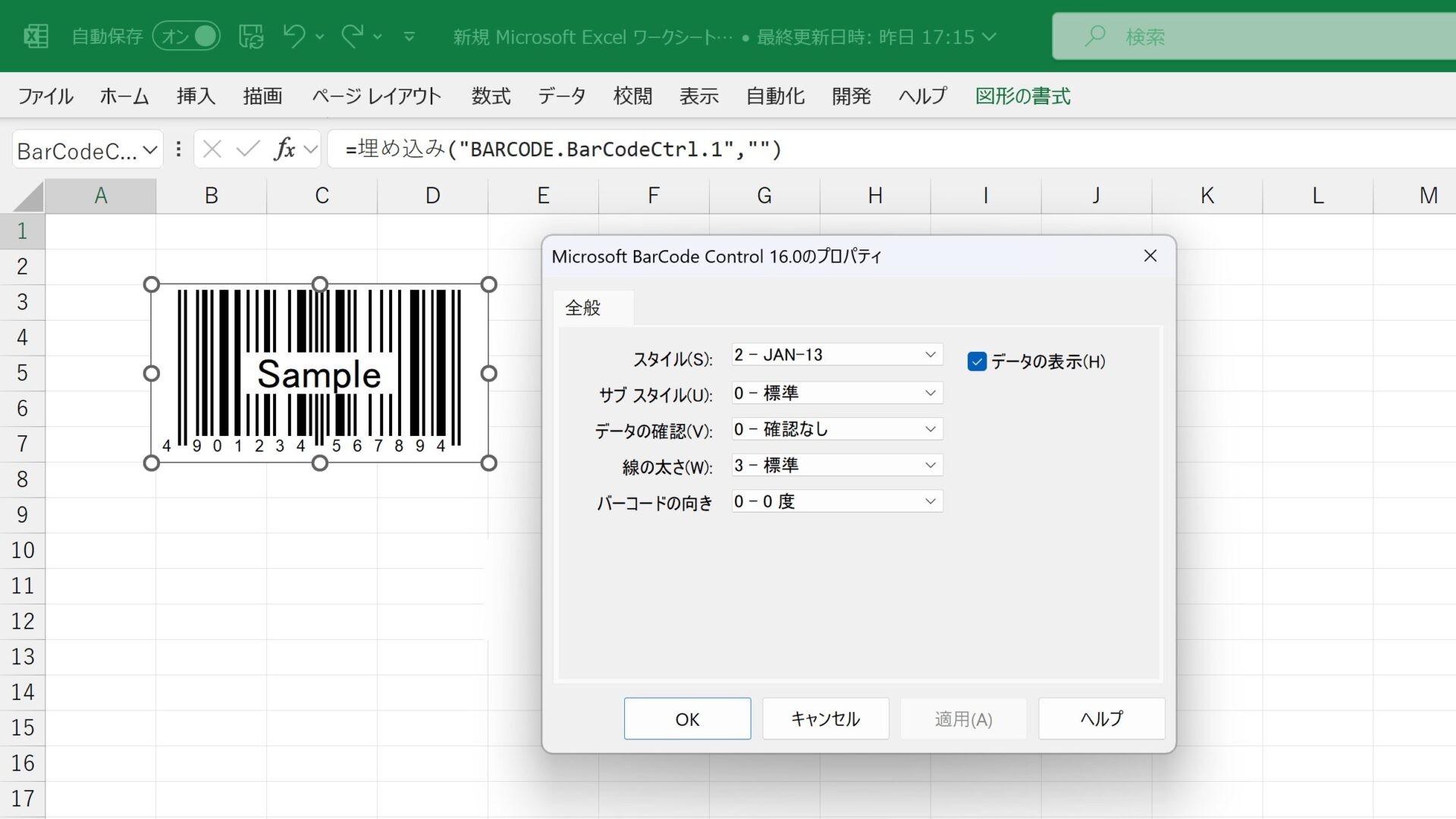This screenshot has height=819, width=1456.
Task: Click the barcode's bottom-middle resize handle
Action: click(320, 463)
